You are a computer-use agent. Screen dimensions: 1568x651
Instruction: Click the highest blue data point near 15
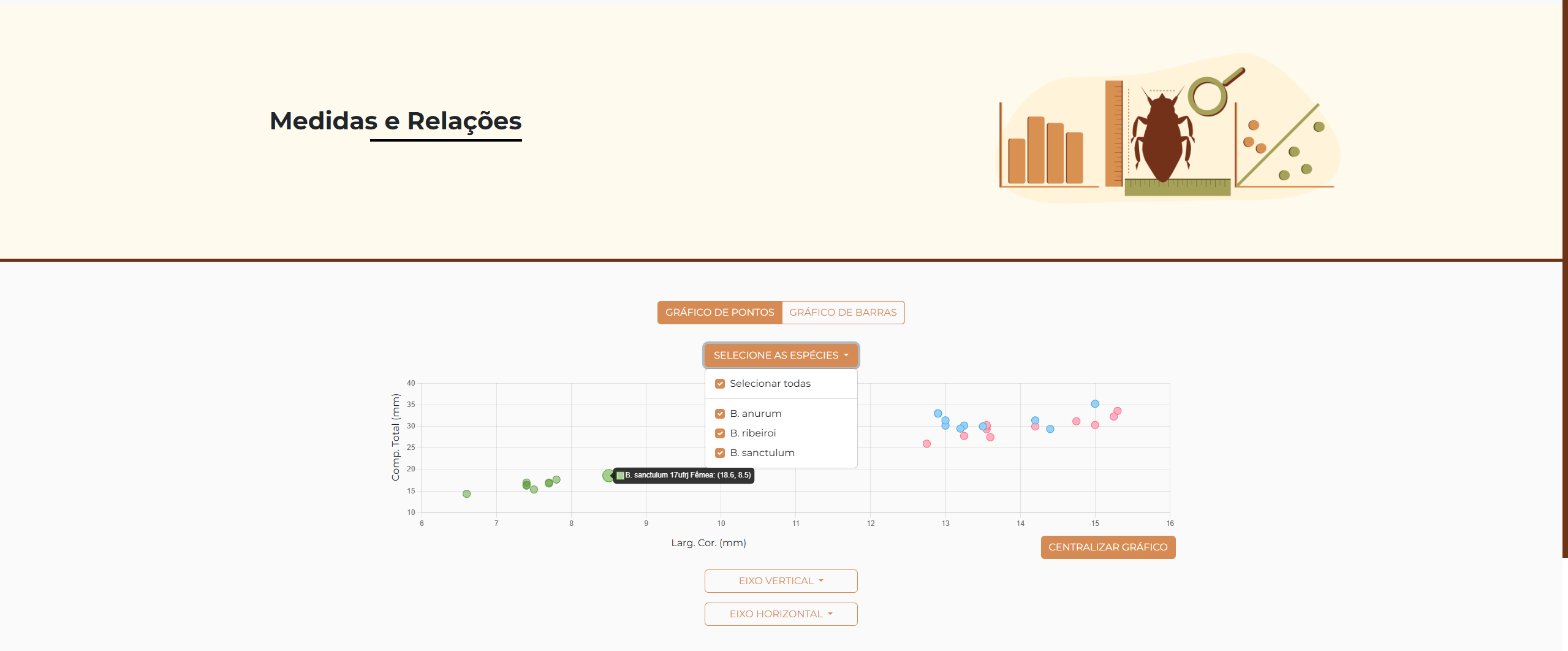[x=1095, y=404]
